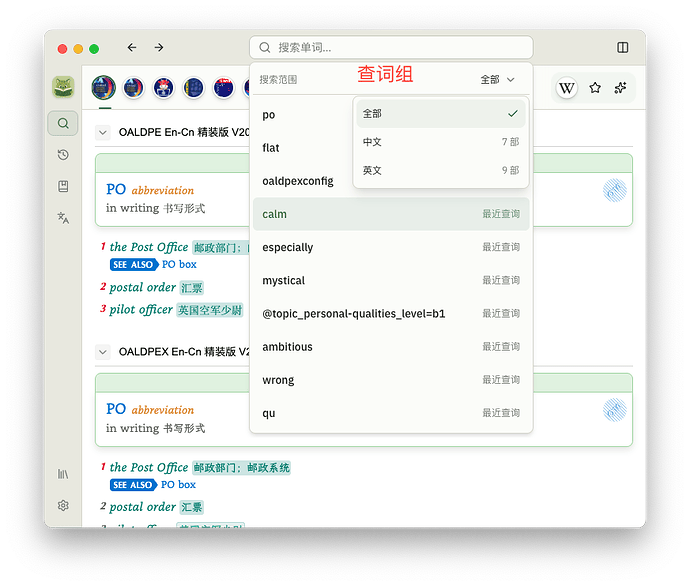Select recent query 'qu'
Image resolution: width=690 pixels, height=586 pixels.
tap(391, 413)
